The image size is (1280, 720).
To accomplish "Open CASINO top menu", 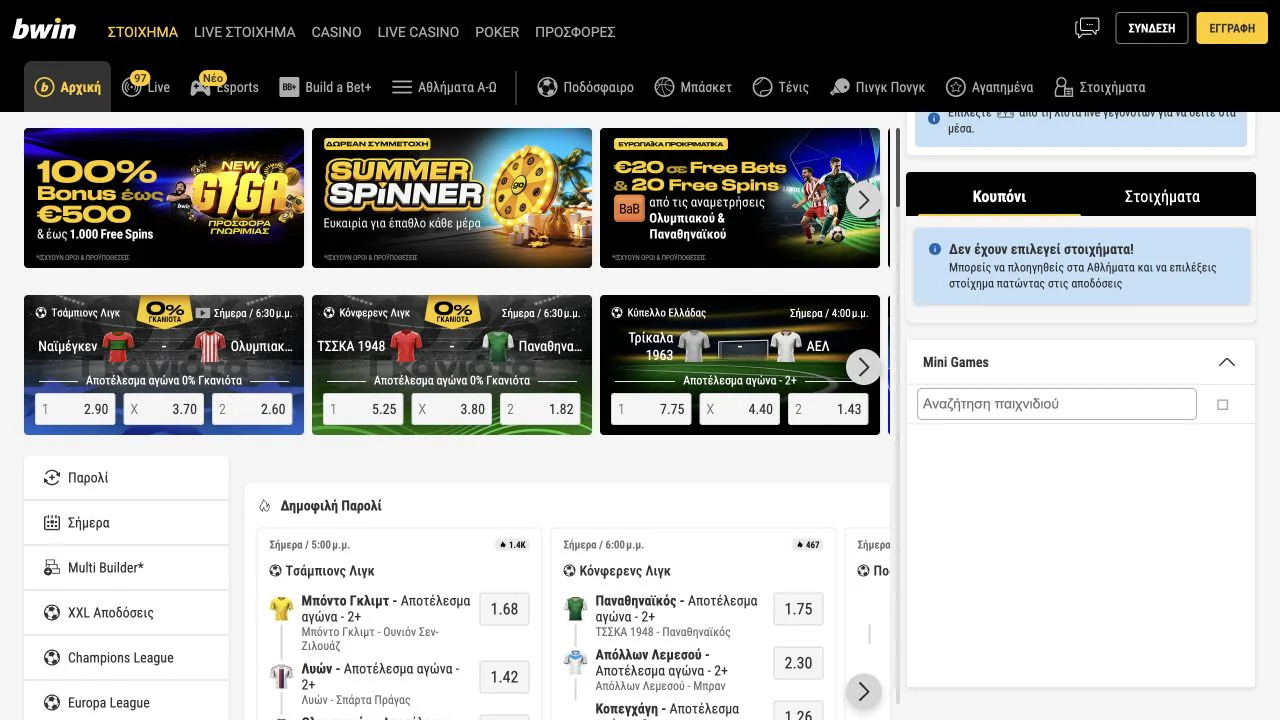I will [x=336, y=32].
